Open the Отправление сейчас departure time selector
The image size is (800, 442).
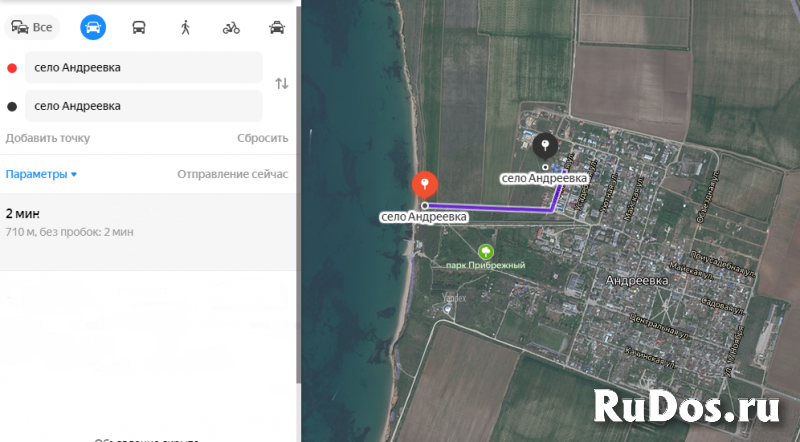[232, 174]
